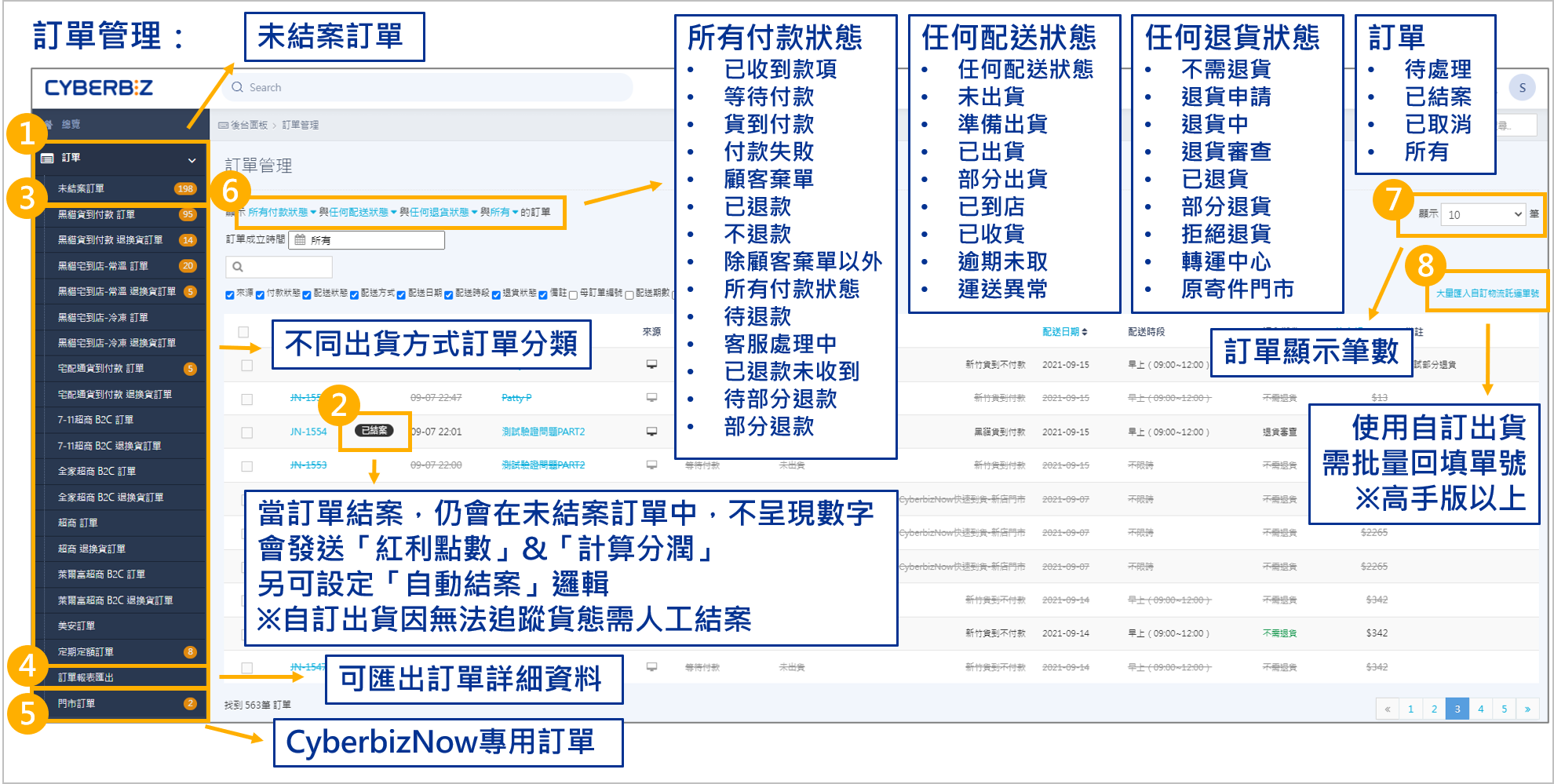1554x784 pixels.
Task: Sort by the 配送日期 column header
Action: tap(1064, 332)
